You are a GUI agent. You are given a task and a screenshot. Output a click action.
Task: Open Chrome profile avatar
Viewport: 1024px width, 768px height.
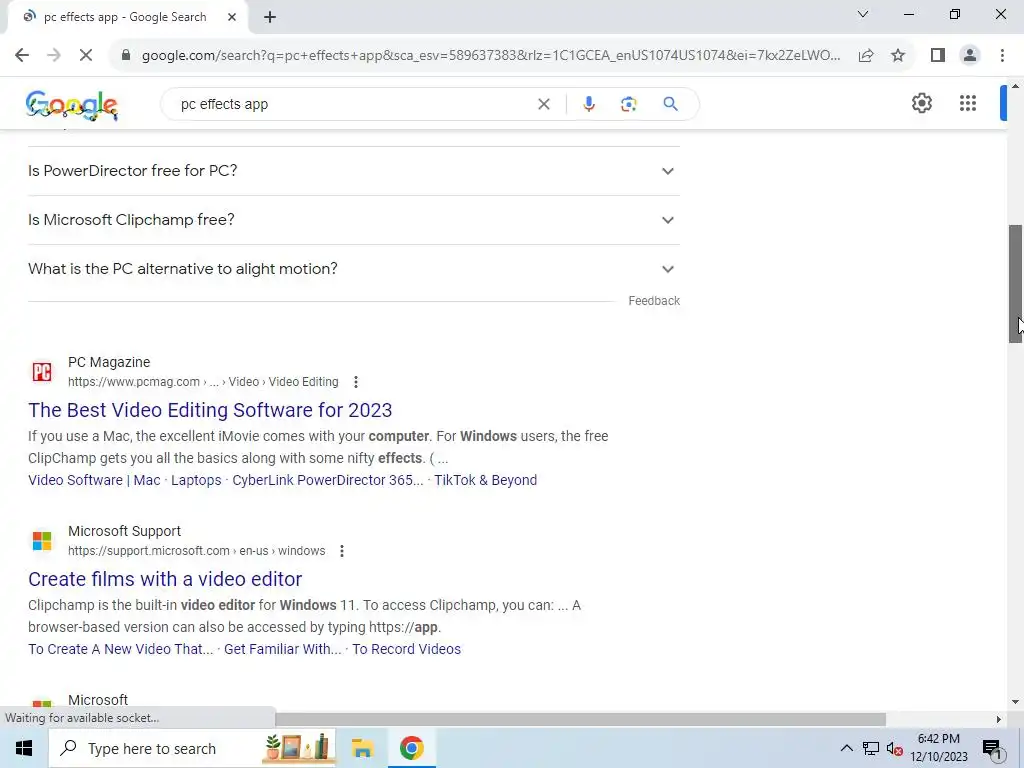point(970,56)
